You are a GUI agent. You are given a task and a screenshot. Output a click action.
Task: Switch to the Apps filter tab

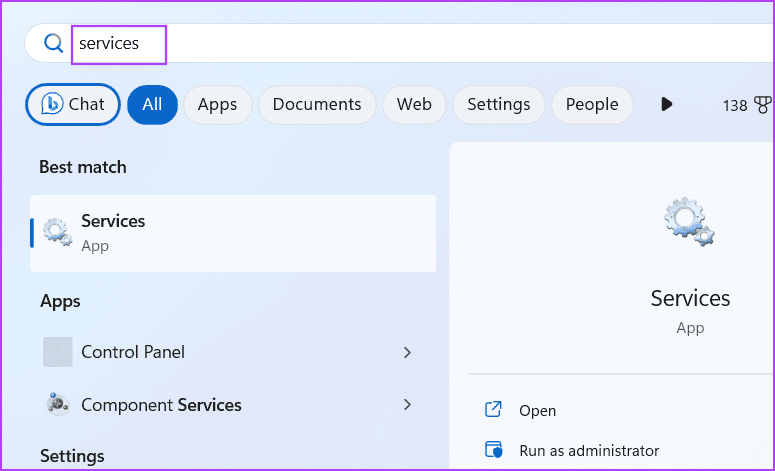point(217,104)
